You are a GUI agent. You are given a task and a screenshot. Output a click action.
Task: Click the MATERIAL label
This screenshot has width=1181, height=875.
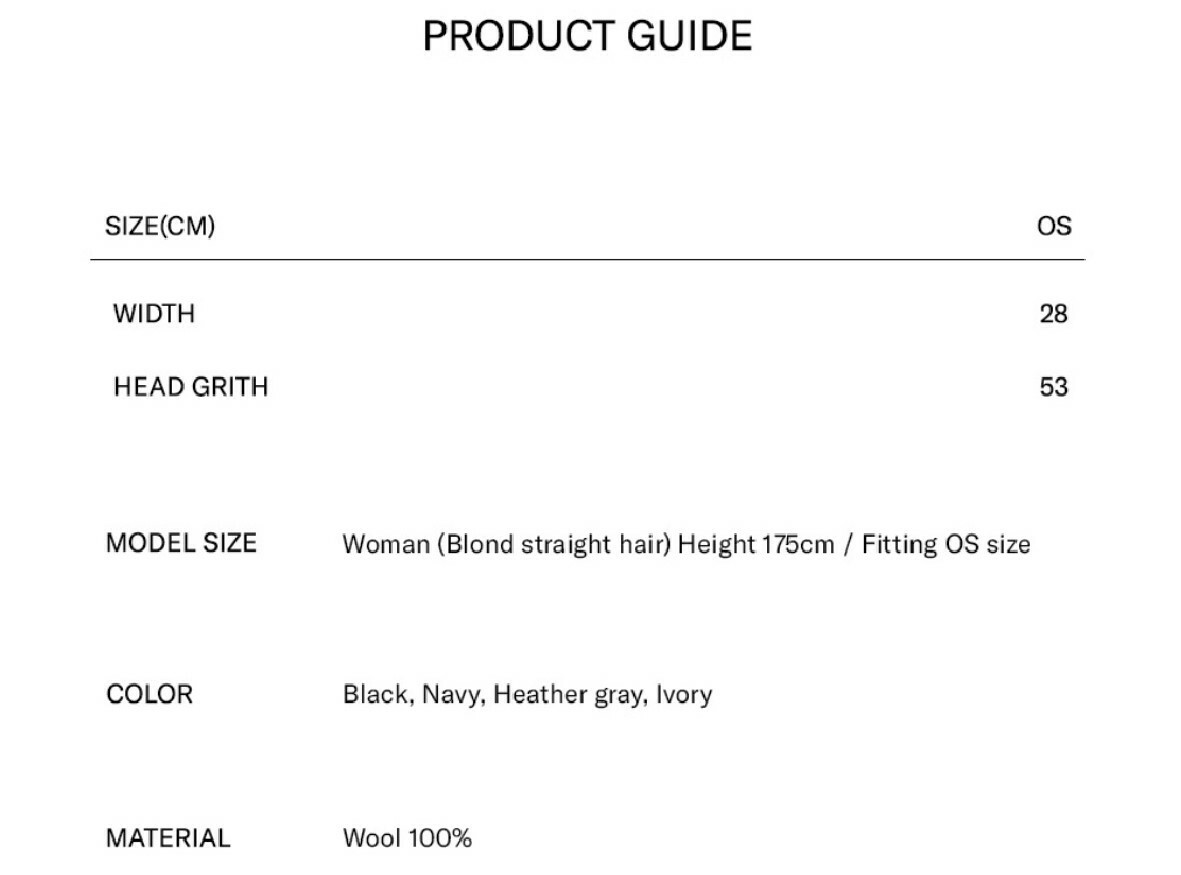click(x=168, y=838)
